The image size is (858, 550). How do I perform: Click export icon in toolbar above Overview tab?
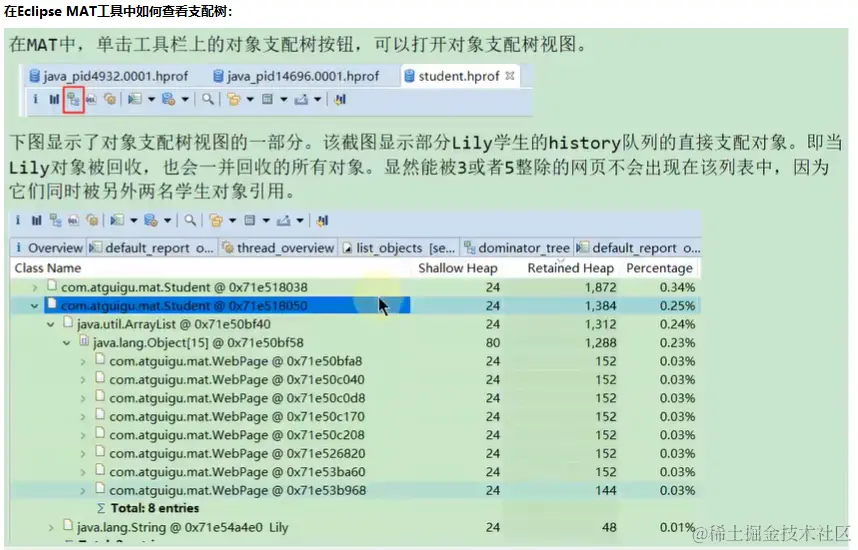(283, 221)
